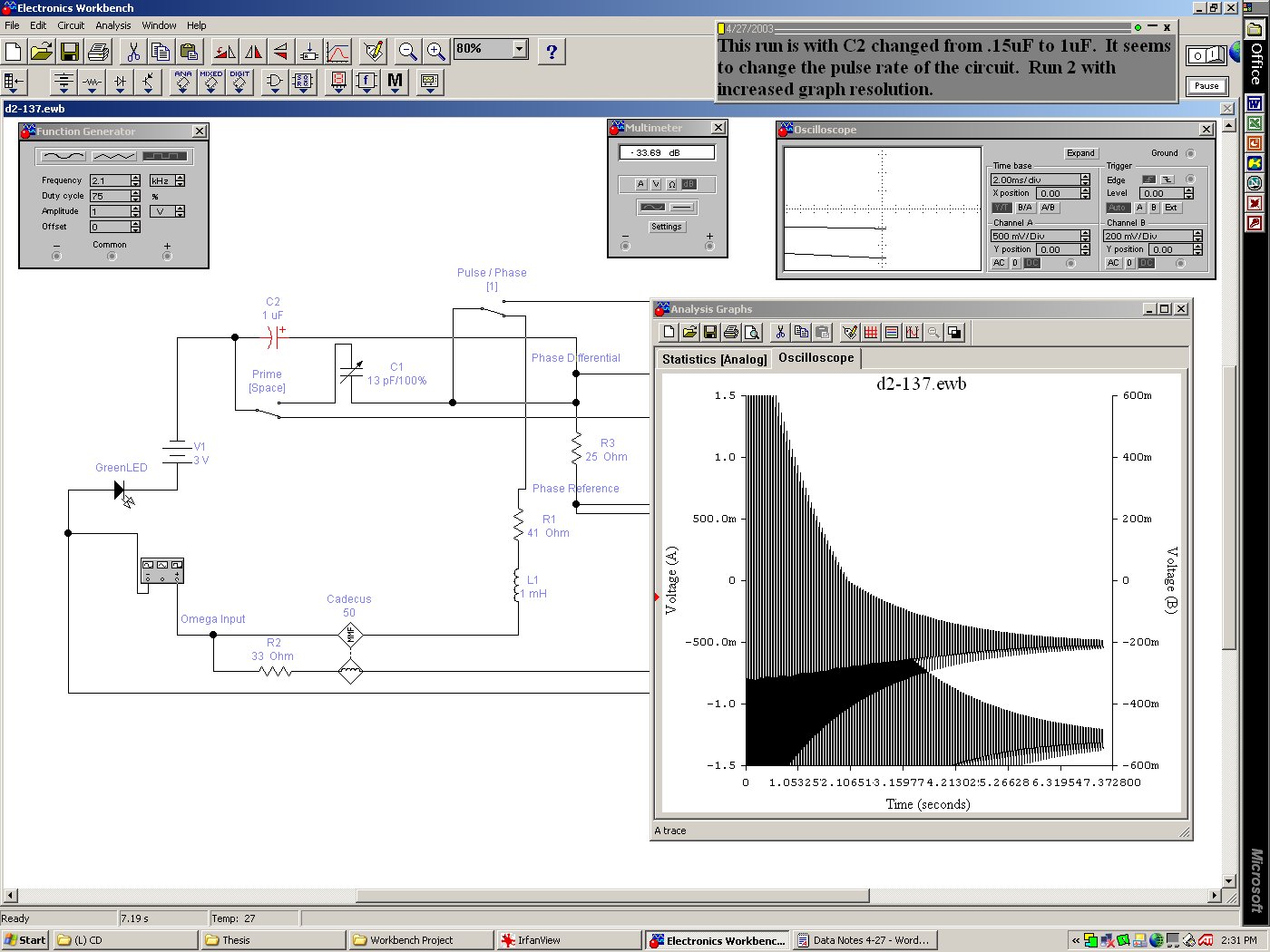The height and width of the screenshot is (952, 1270).
Task: Open the Diodes parts bin
Action: pyautogui.click(x=120, y=83)
